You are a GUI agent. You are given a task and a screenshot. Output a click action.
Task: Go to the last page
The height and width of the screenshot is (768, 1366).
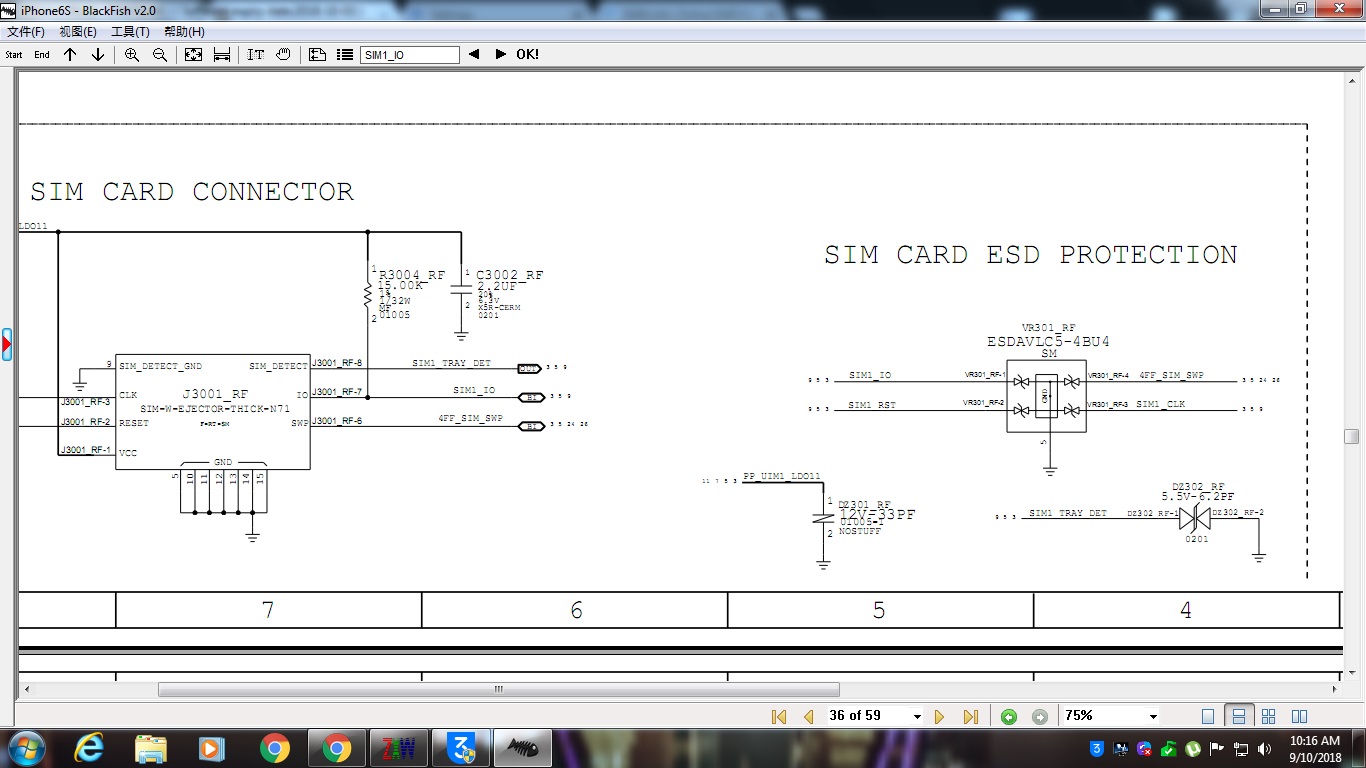(970, 716)
